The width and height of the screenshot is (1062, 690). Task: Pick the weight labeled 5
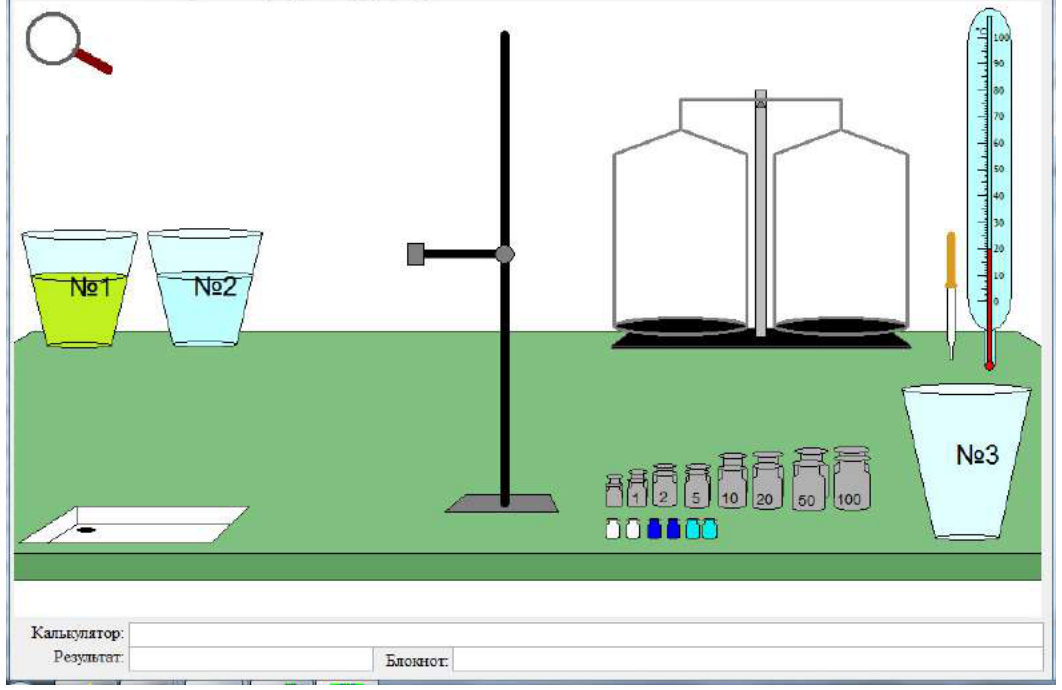(697, 486)
